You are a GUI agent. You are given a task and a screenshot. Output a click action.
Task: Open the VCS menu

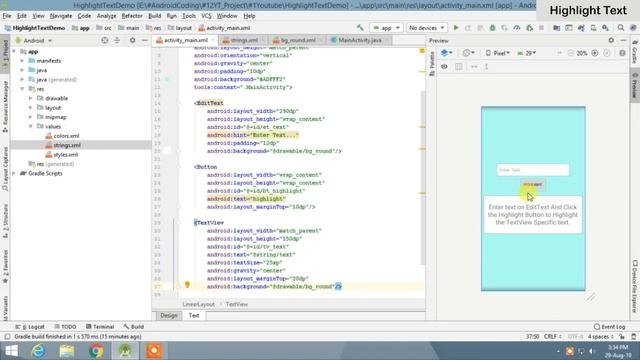(x=206, y=16)
